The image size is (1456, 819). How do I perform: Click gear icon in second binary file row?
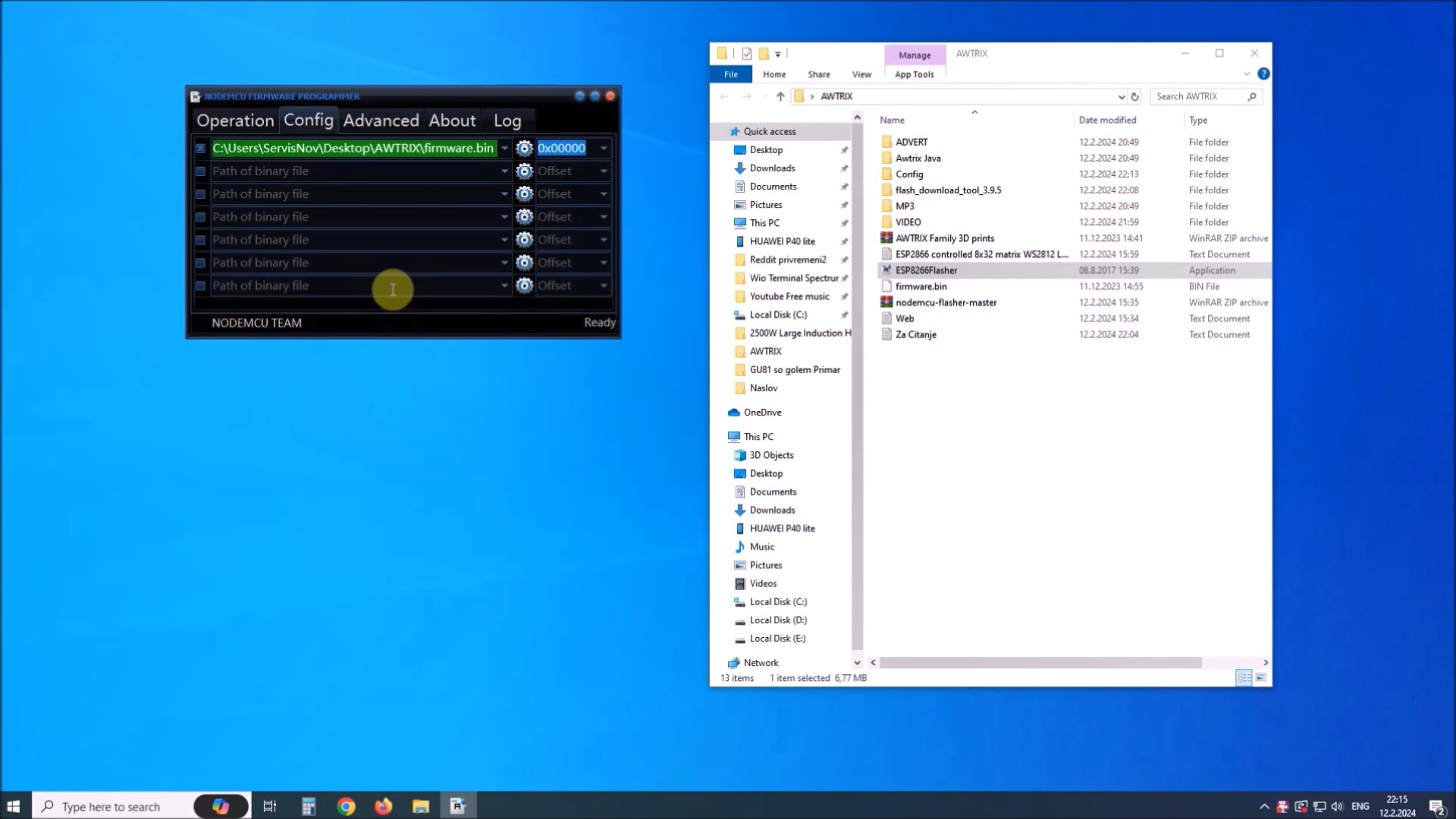point(524,171)
